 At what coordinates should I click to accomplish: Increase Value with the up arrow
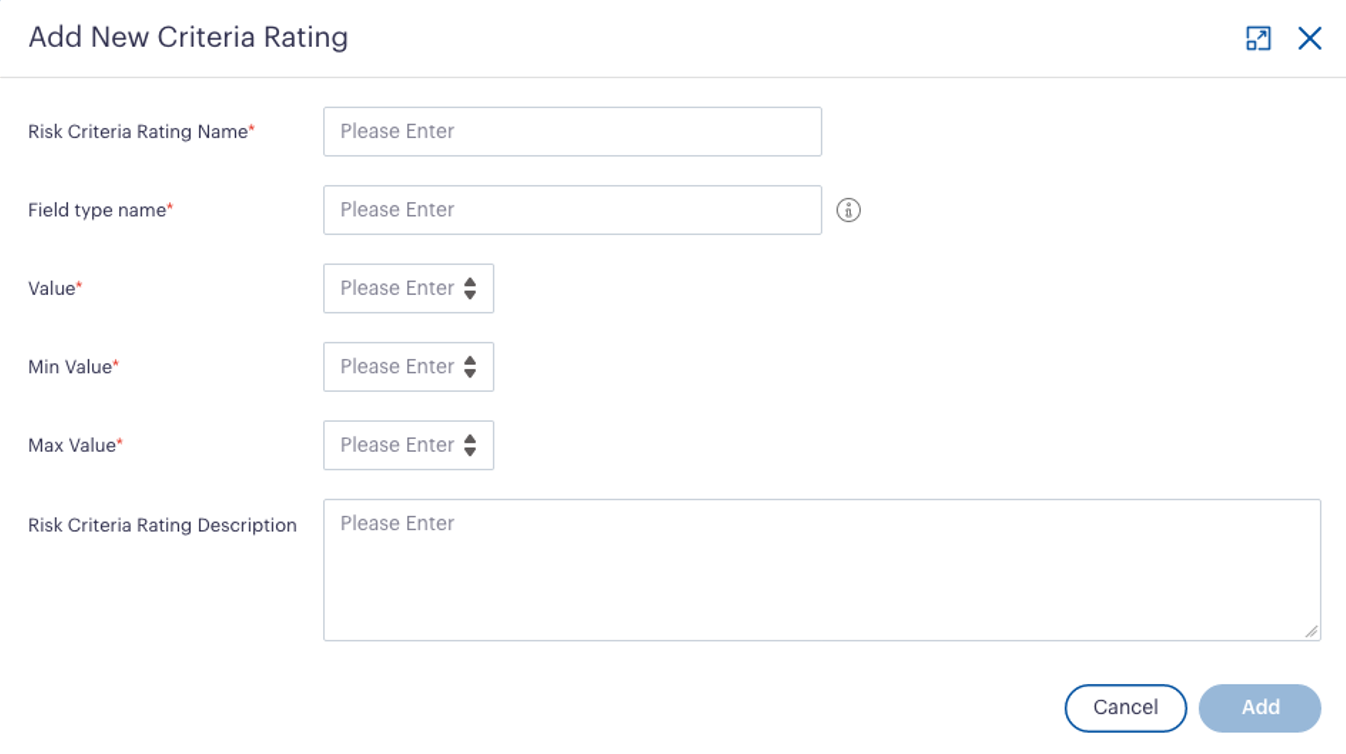[470, 282]
